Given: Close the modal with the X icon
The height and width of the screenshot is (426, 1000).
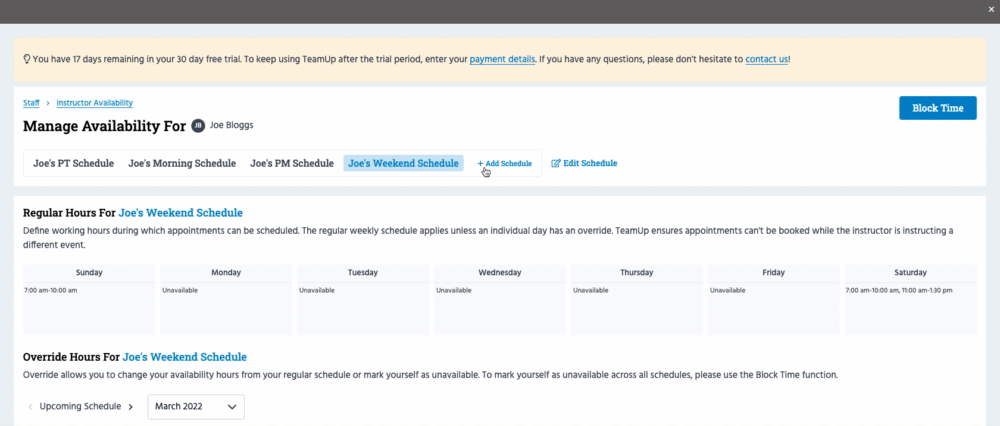Looking at the screenshot, I should click(989, 10).
